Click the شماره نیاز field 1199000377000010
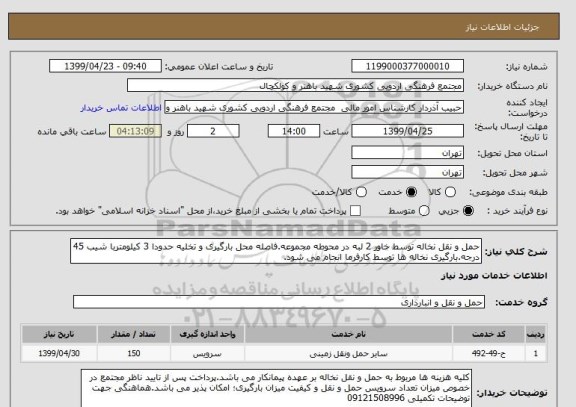576x407 pixels. click(x=407, y=66)
